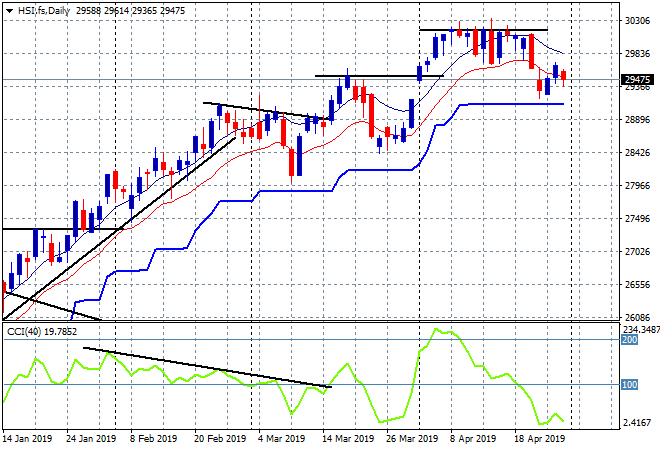Click the 14 Jan 2019 date label
The image size is (660, 450).
pos(28,439)
